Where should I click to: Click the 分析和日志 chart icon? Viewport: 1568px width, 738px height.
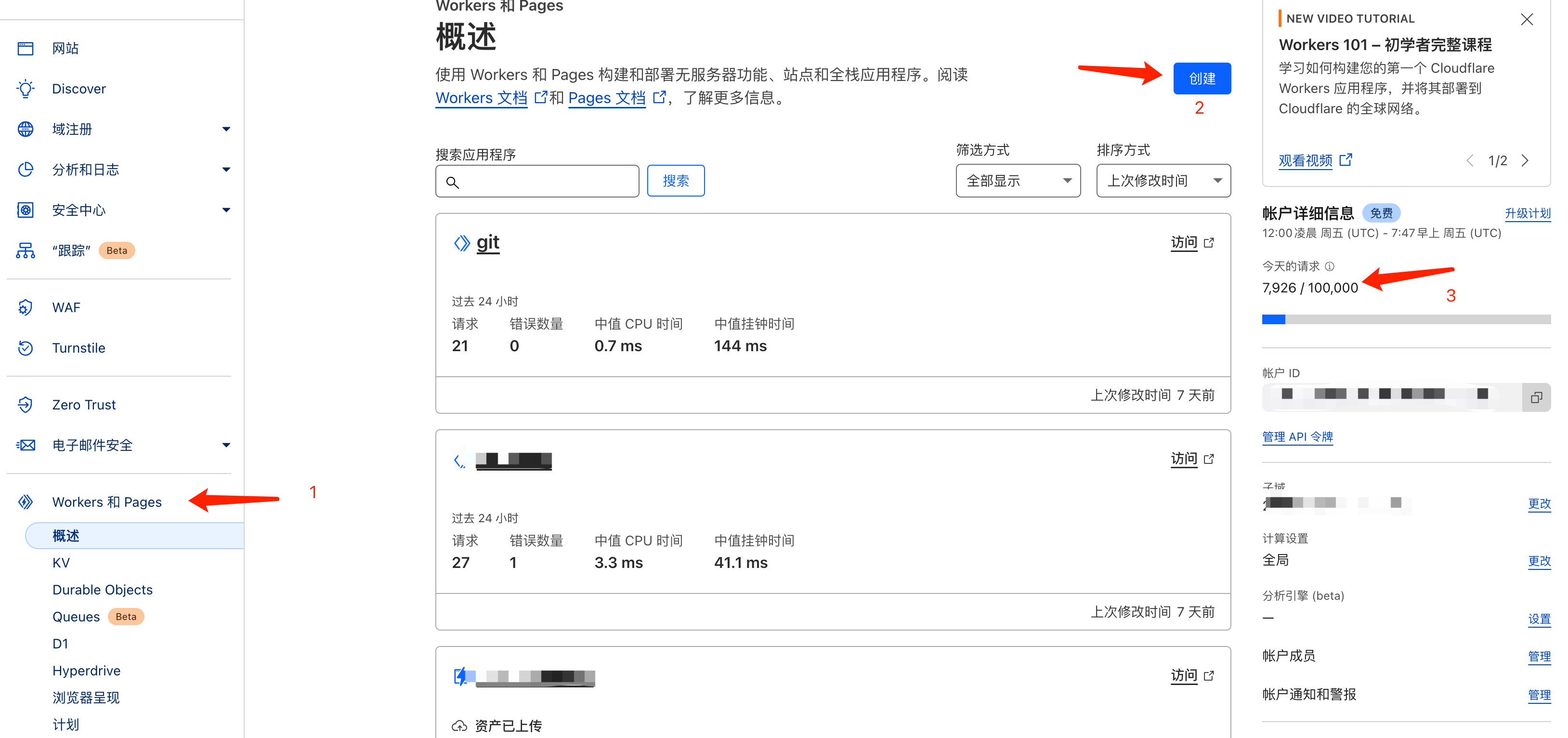tap(26, 169)
